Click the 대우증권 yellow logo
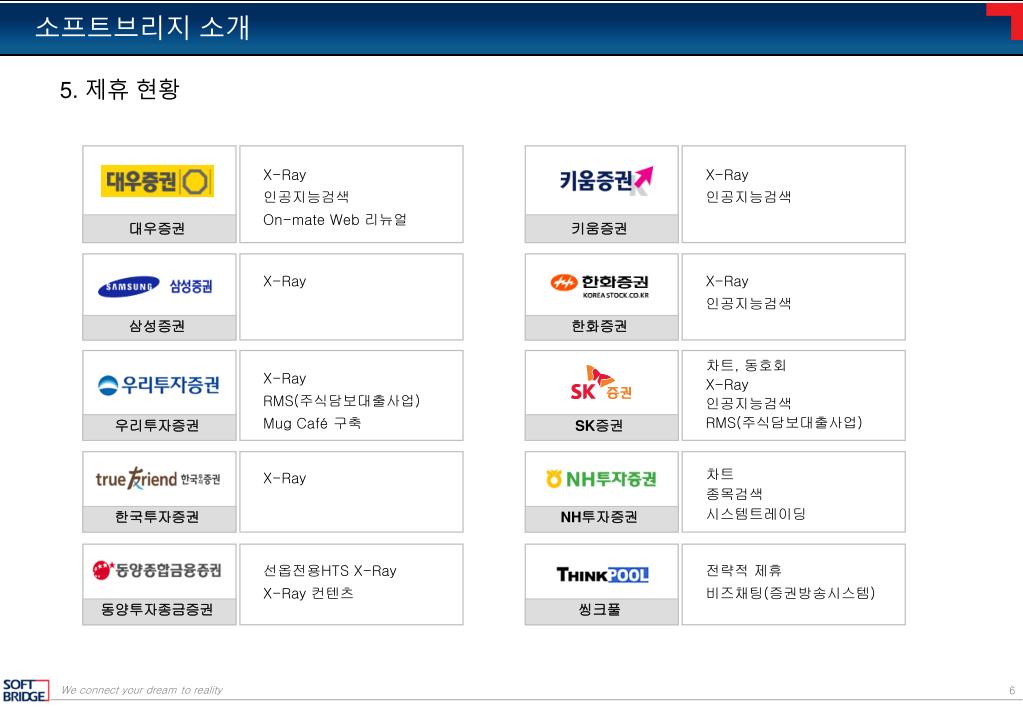 click(157, 181)
